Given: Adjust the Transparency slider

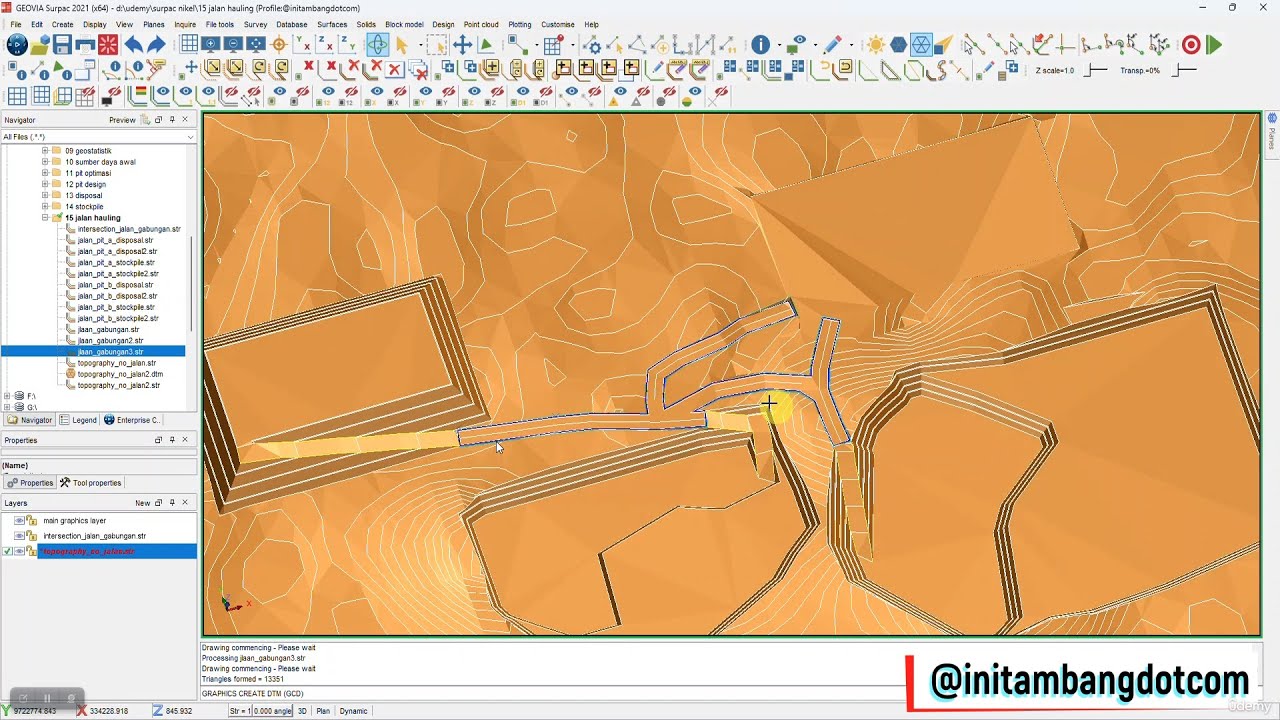Looking at the screenshot, I should [1184, 70].
